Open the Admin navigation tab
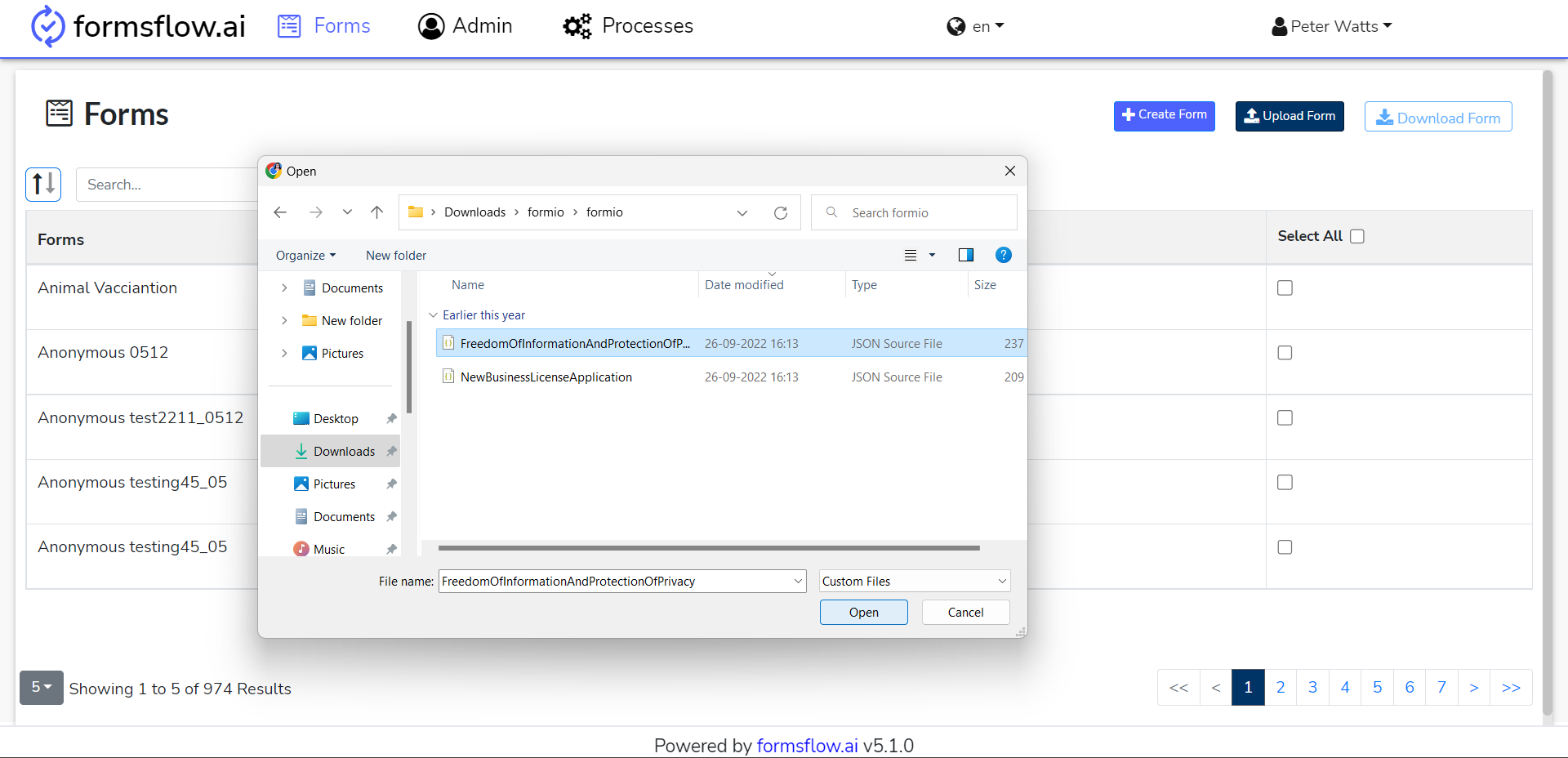This screenshot has width=1568, height=758. 465,26
